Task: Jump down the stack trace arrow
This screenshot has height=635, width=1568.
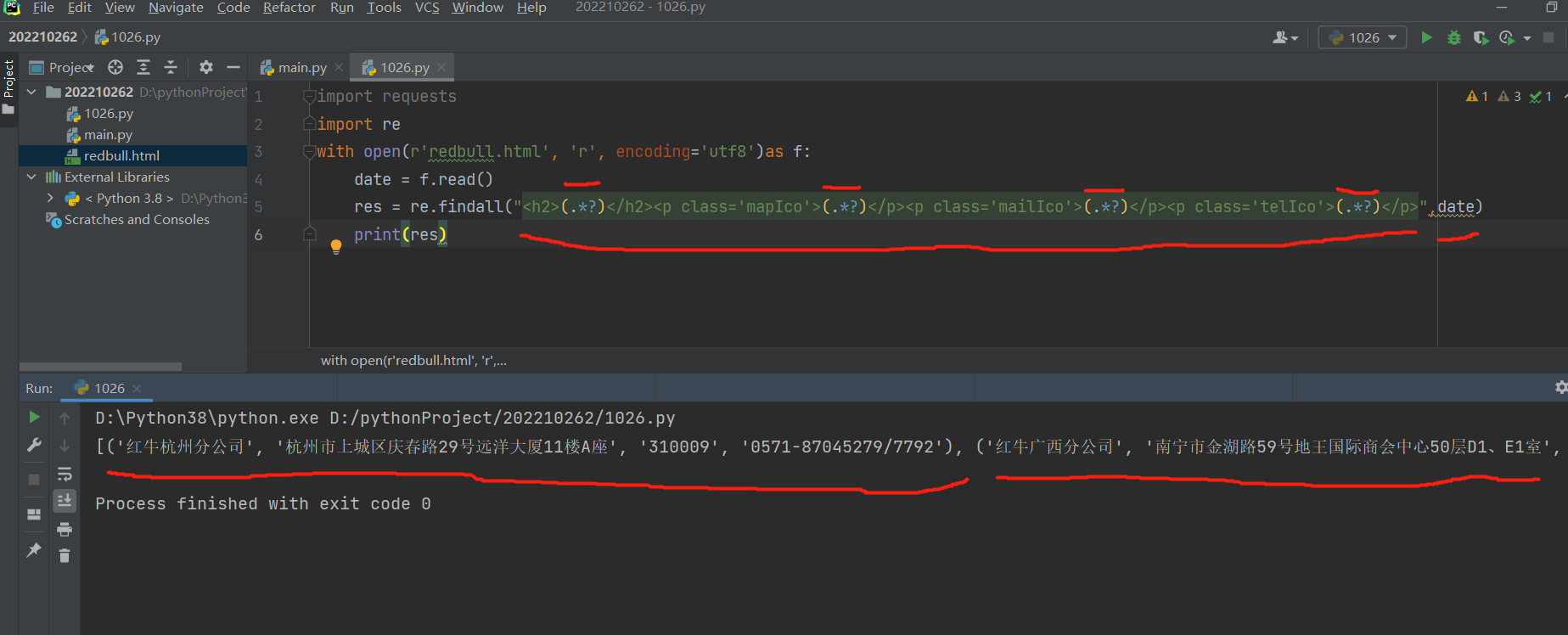Action: tap(65, 446)
